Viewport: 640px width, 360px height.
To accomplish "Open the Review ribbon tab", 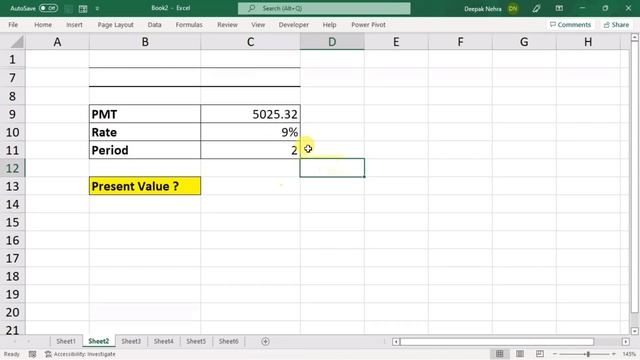I will tap(227, 25).
